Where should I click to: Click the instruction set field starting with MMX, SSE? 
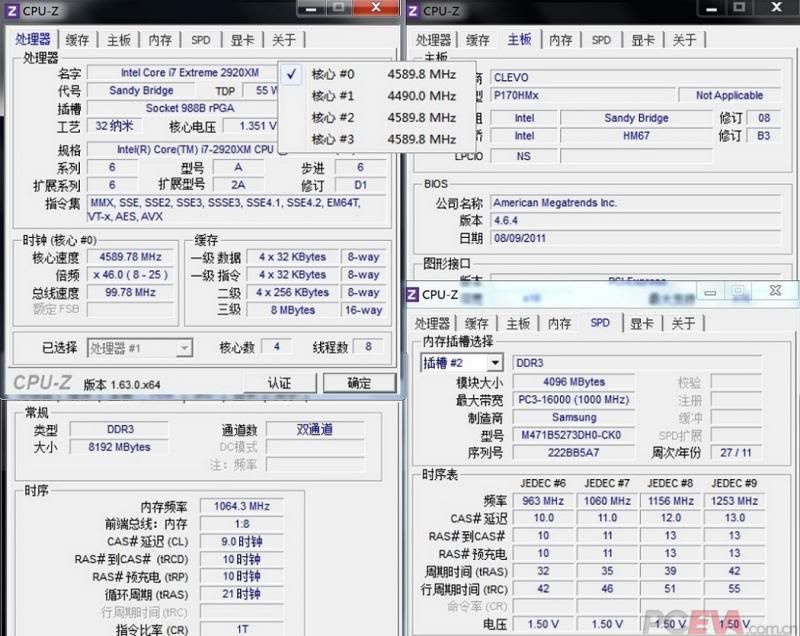(x=237, y=210)
